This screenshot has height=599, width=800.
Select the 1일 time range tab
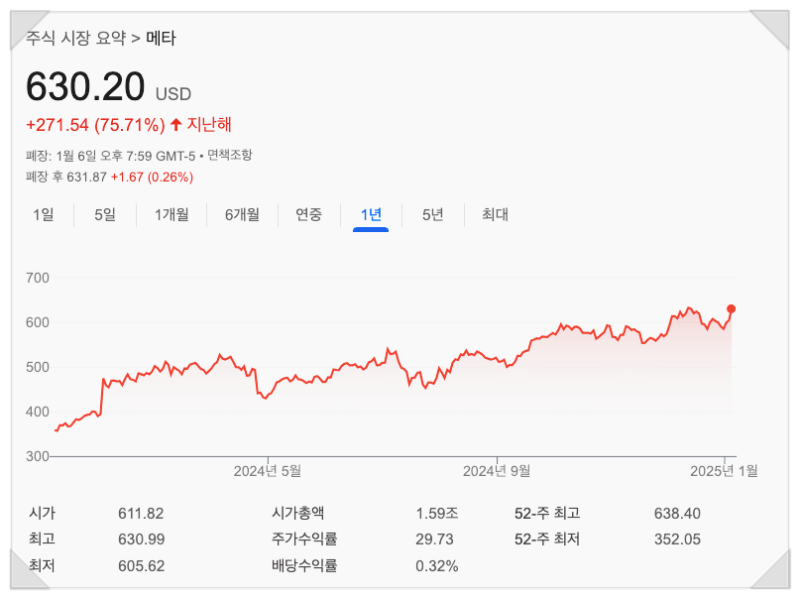(x=43, y=214)
